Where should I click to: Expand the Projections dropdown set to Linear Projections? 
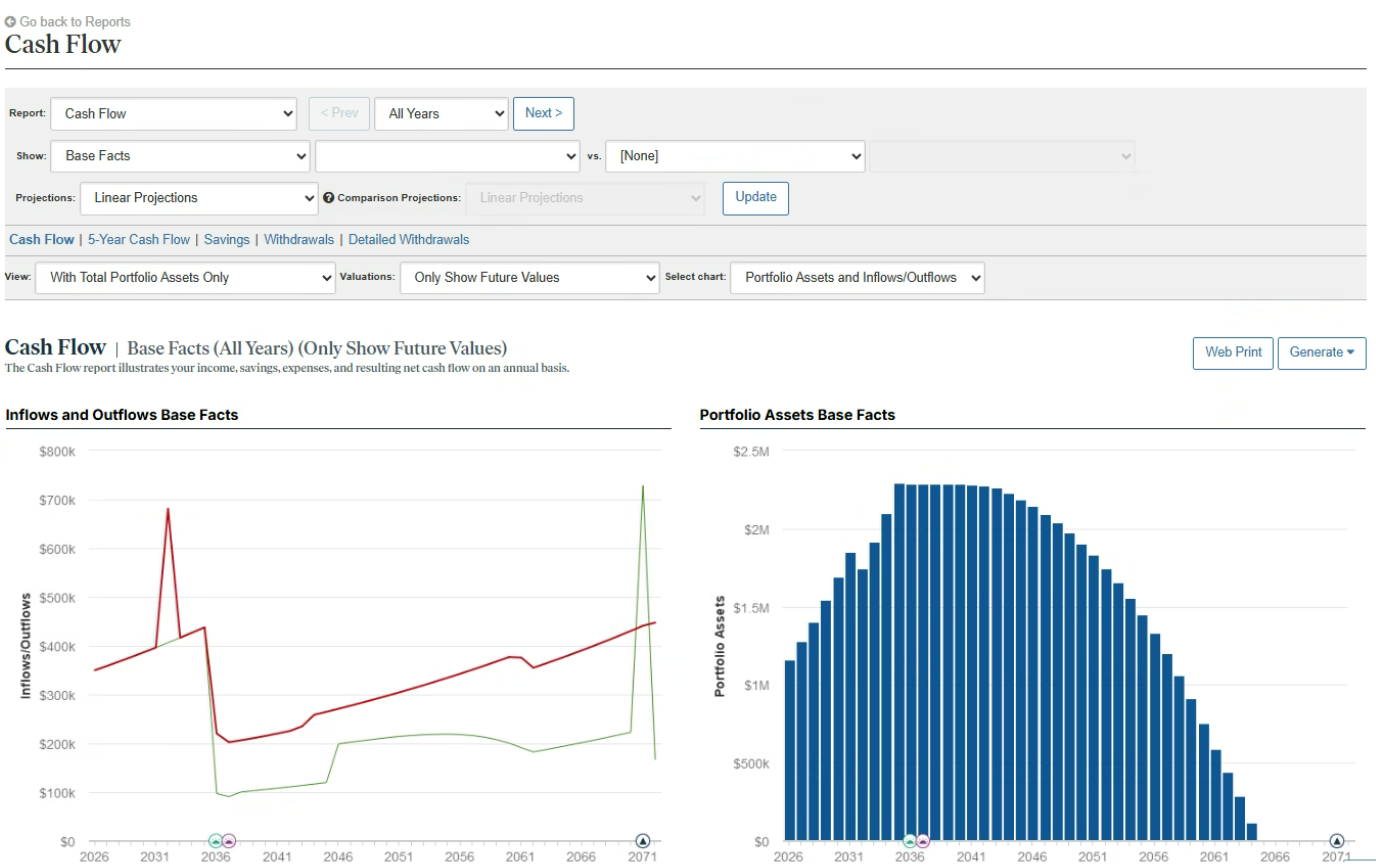coord(199,198)
